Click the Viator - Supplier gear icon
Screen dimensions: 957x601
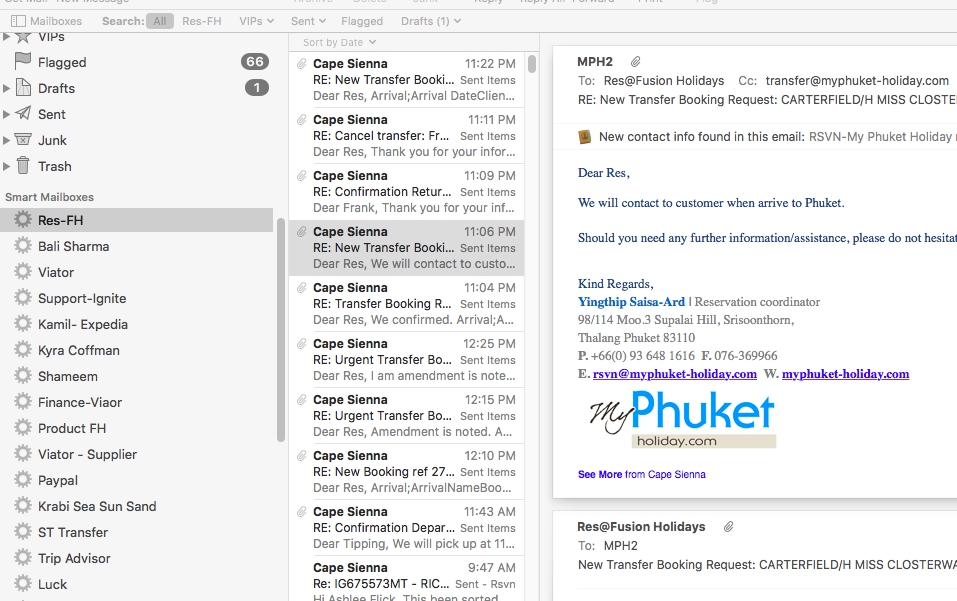tap(23, 454)
